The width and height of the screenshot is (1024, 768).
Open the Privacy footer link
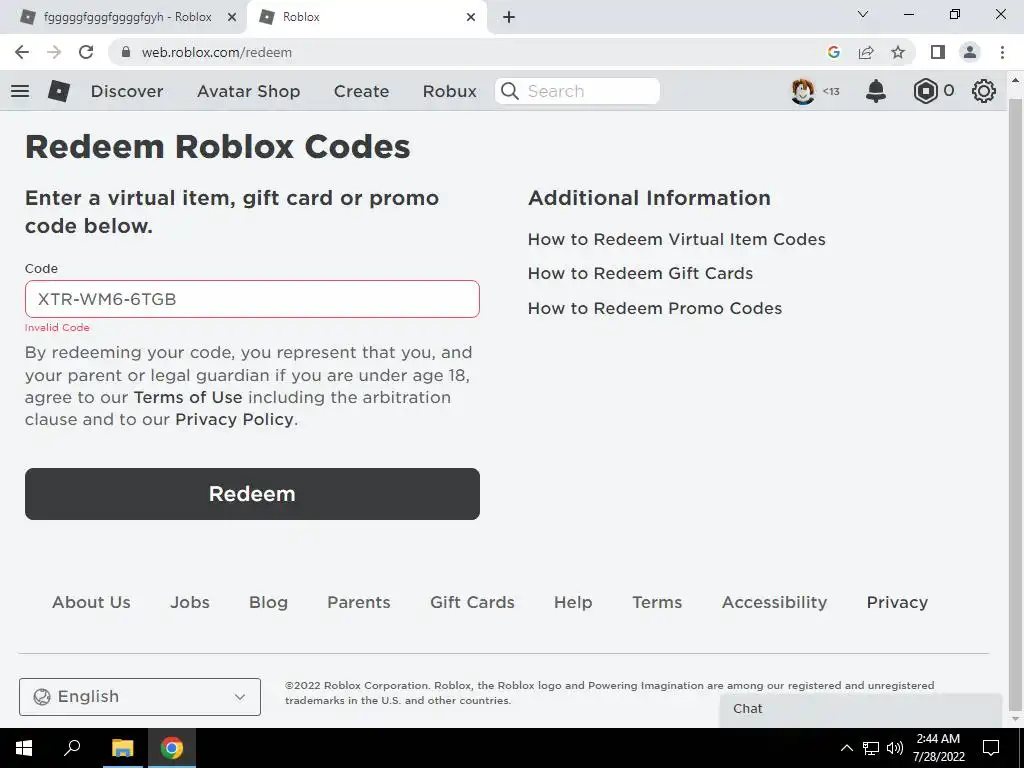(x=897, y=602)
